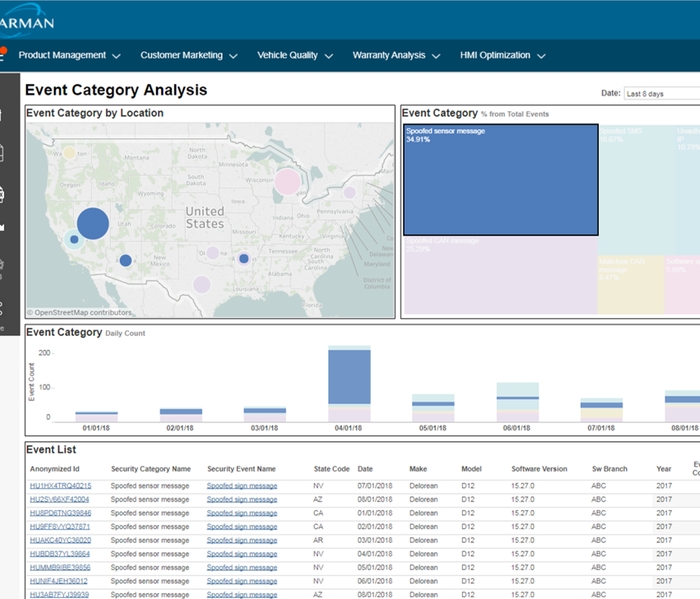Image resolution: width=700 pixels, height=599 pixels.
Task: Sort by the Sw Branch column header
Action: pyautogui.click(x=610, y=469)
